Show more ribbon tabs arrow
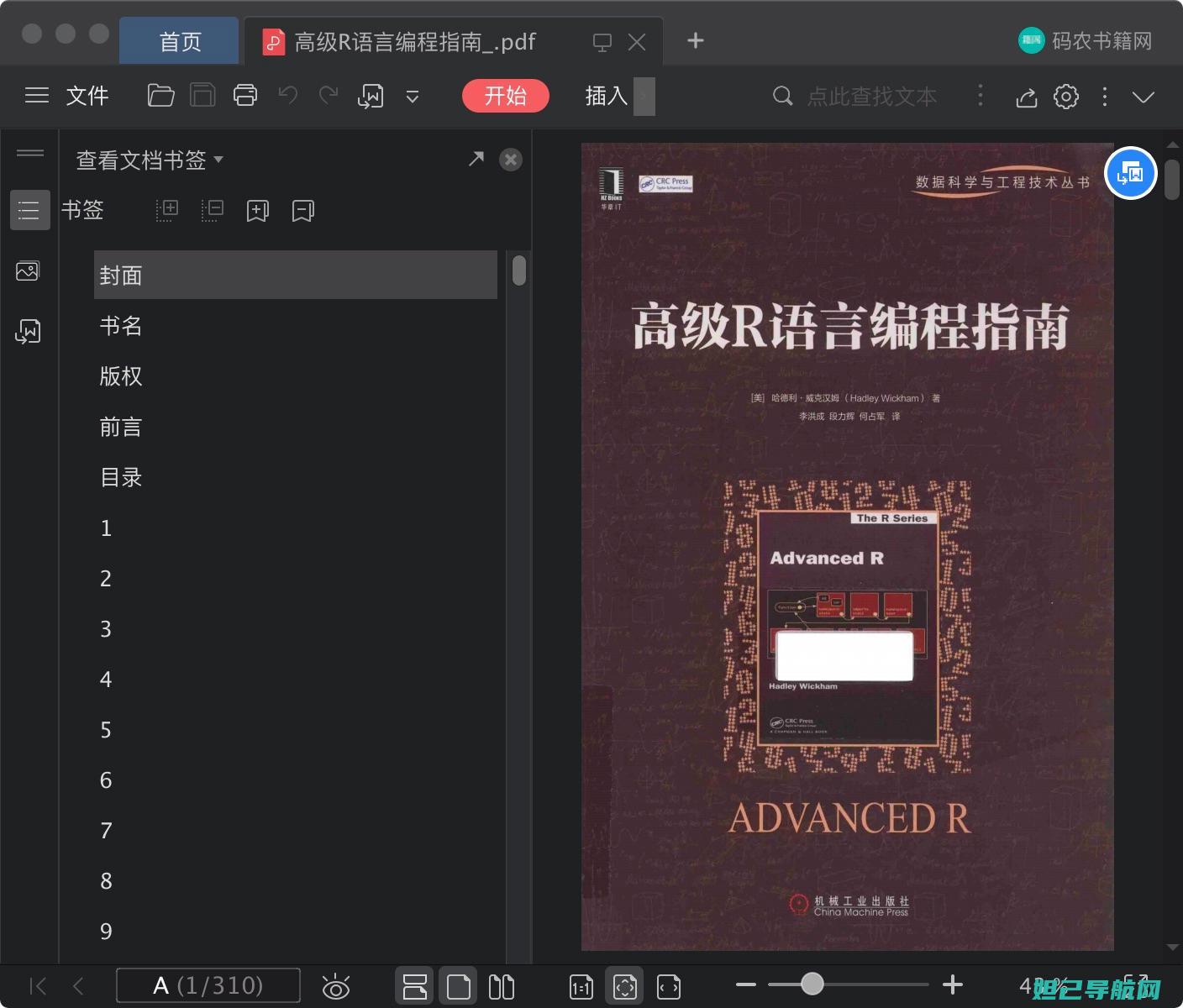1183x1008 pixels. [644, 96]
